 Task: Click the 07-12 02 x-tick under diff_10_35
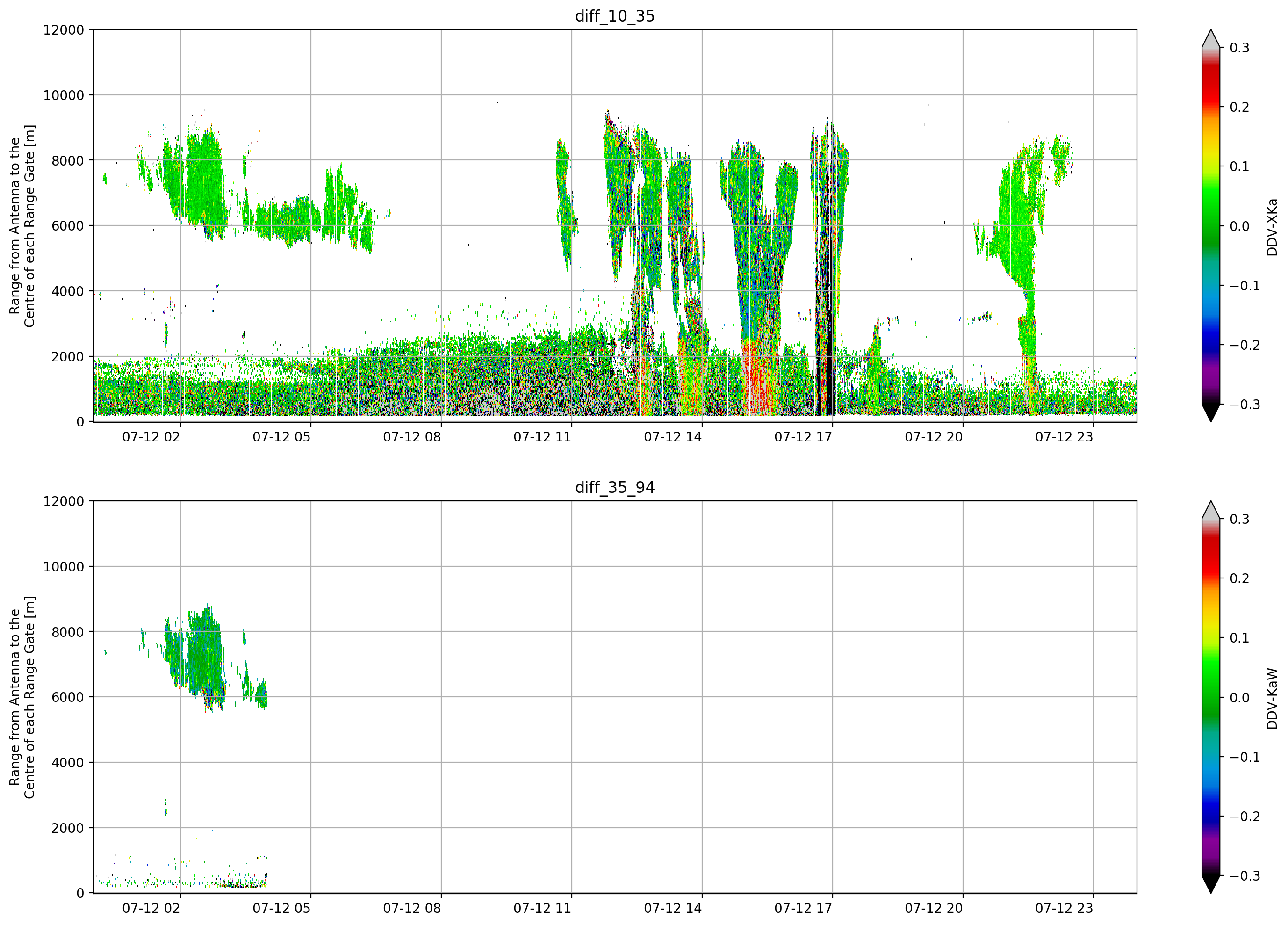coord(151,437)
